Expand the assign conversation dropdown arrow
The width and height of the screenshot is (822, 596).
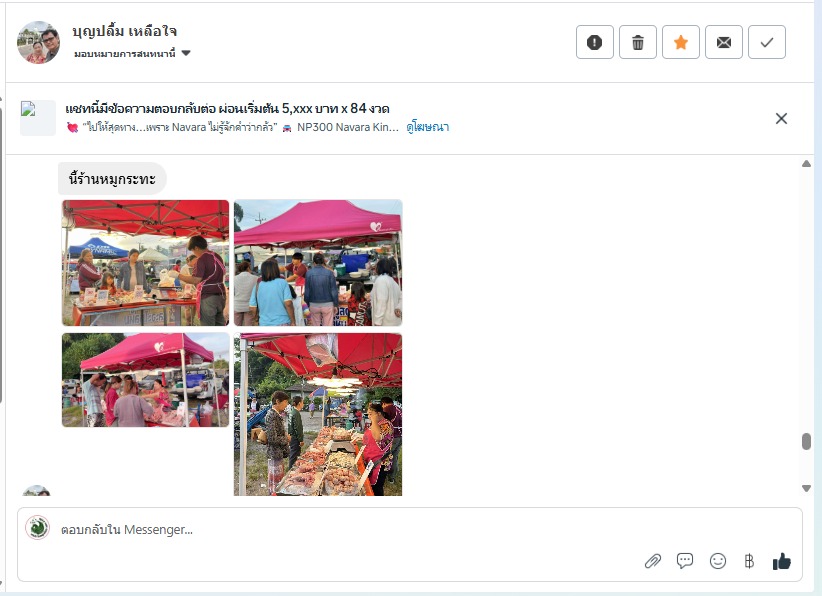coord(186,53)
